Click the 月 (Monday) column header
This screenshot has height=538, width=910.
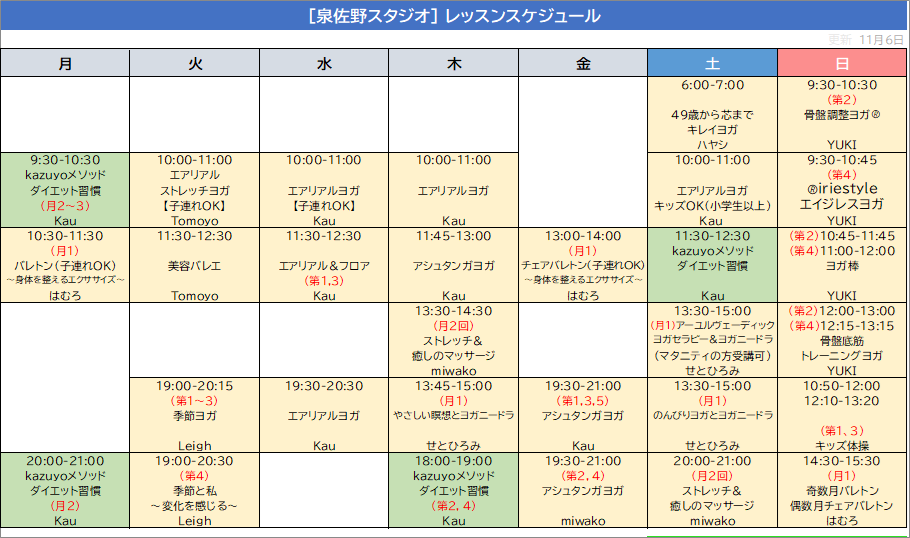tap(65, 63)
